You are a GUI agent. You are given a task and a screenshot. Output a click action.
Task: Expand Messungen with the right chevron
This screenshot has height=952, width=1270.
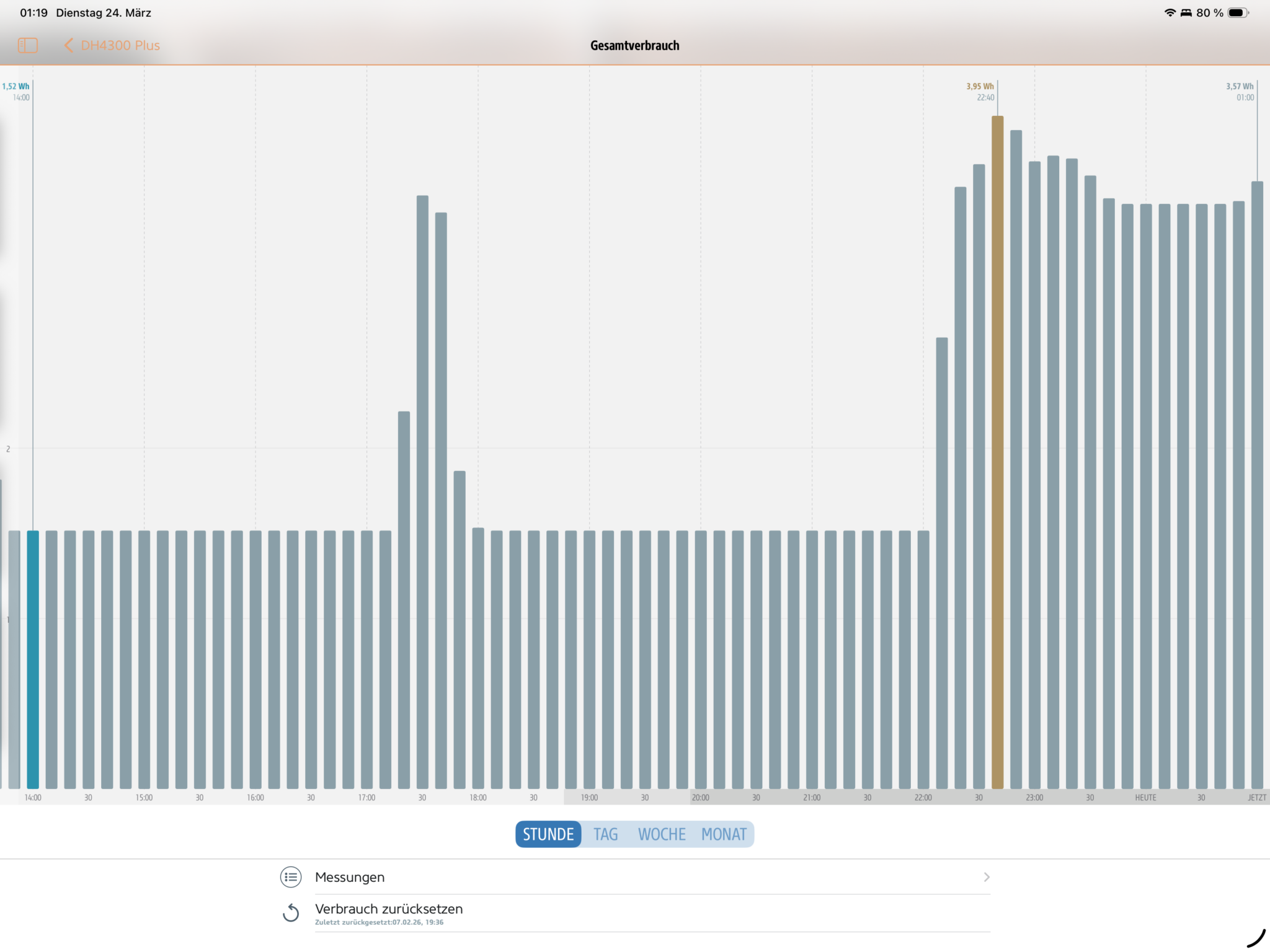[x=986, y=877]
